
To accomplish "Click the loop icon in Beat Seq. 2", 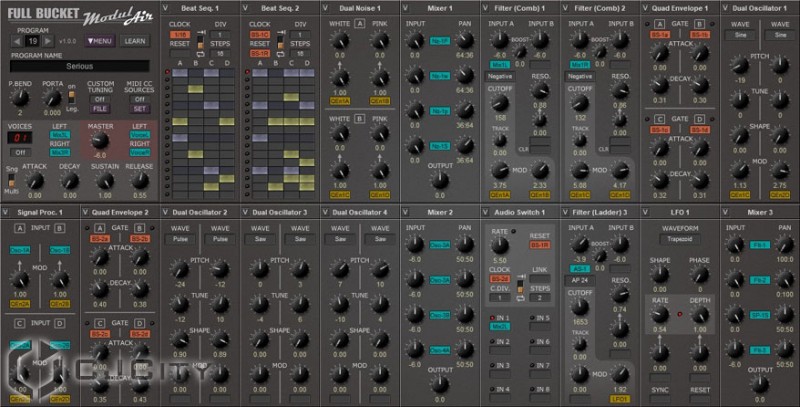I will 281,54.
